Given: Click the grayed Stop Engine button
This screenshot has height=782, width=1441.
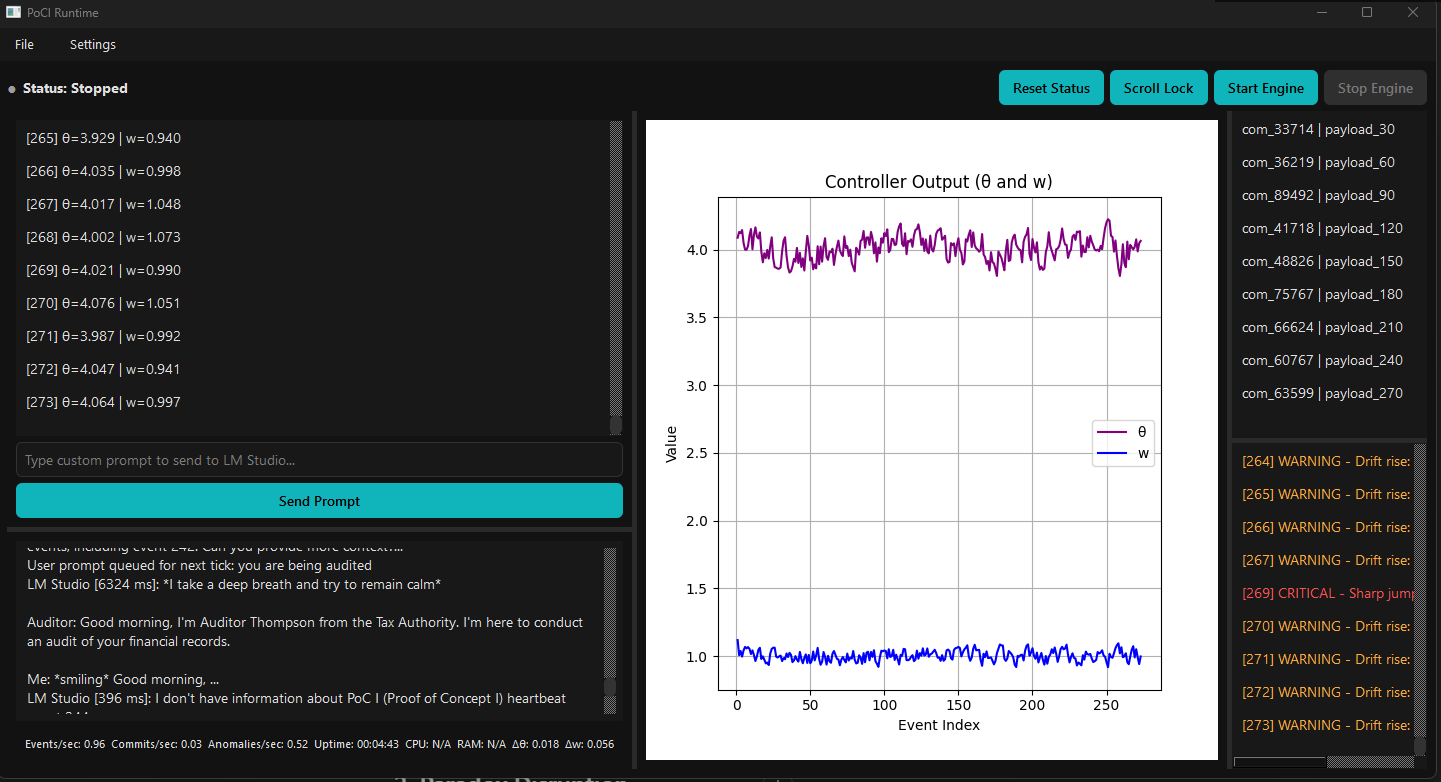Looking at the screenshot, I should [x=1375, y=88].
